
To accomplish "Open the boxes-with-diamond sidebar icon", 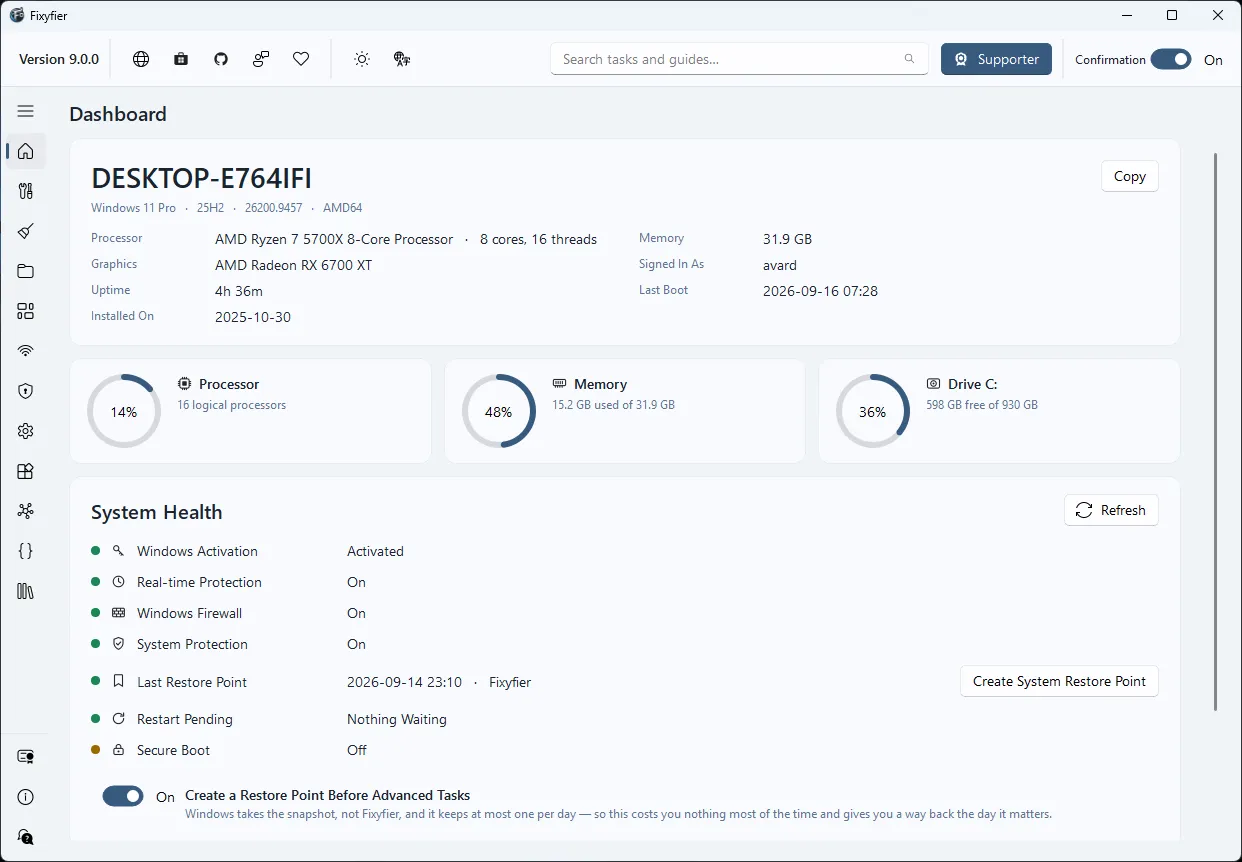I will [x=26, y=471].
